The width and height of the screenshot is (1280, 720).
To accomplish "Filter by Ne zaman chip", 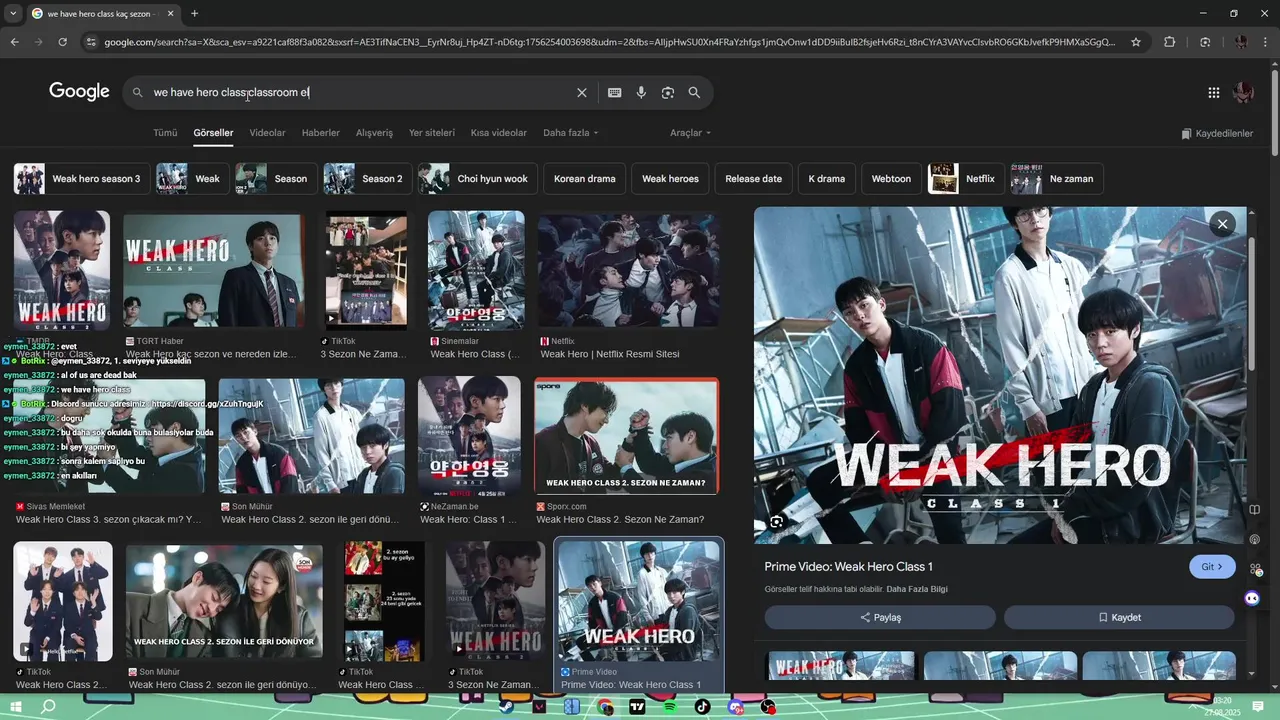I will coord(1056,179).
